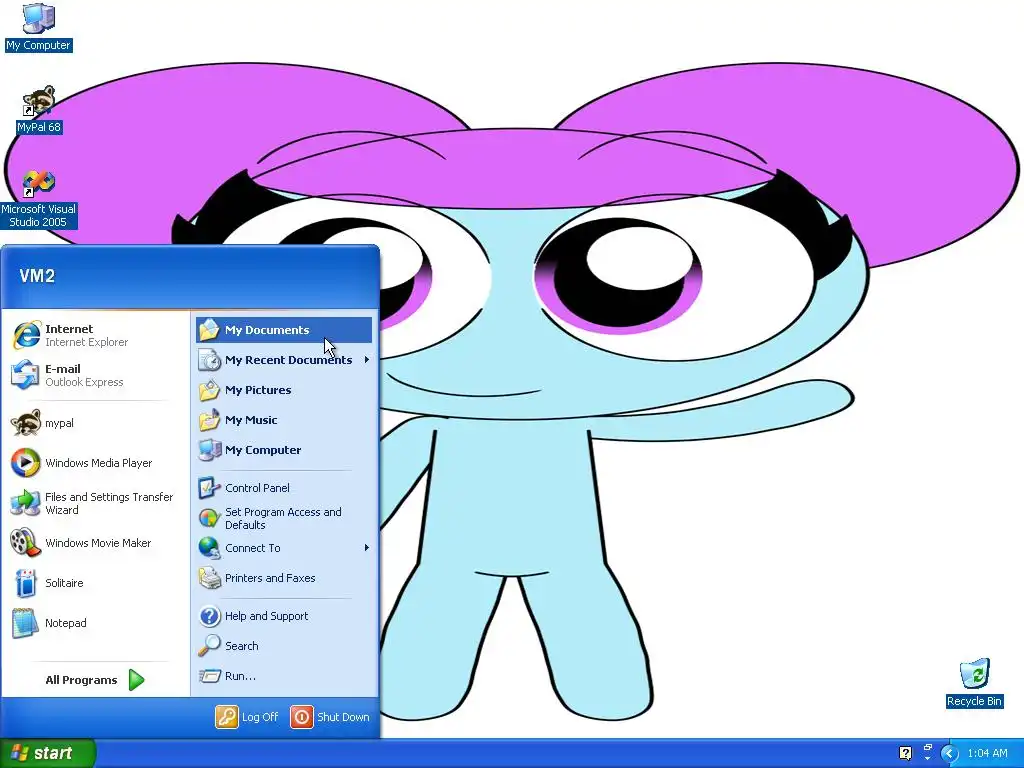Click the Start button
Image resolution: width=1024 pixels, height=768 pixels.
click(48, 754)
